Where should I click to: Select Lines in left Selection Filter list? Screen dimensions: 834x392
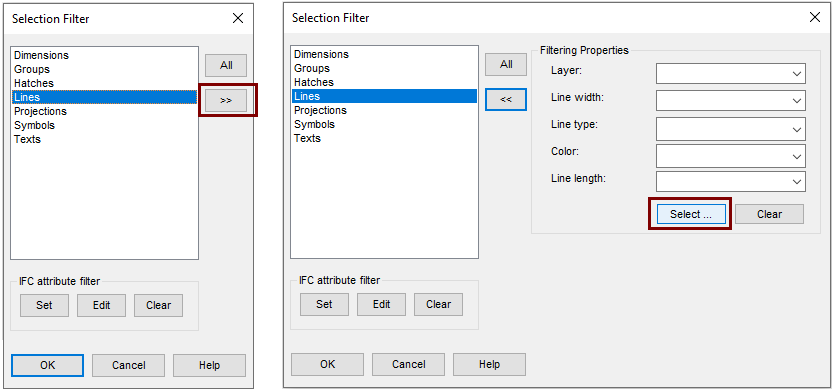point(105,97)
